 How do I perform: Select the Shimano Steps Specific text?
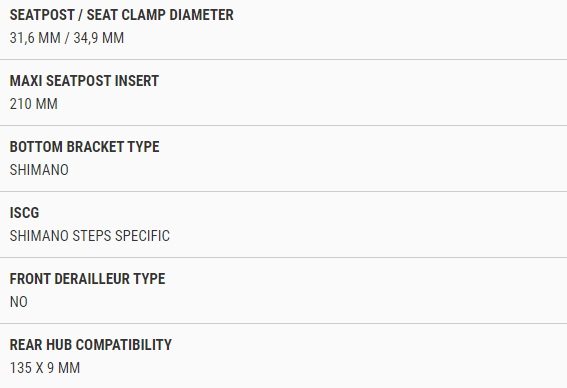pyautogui.click(x=90, y=236)
